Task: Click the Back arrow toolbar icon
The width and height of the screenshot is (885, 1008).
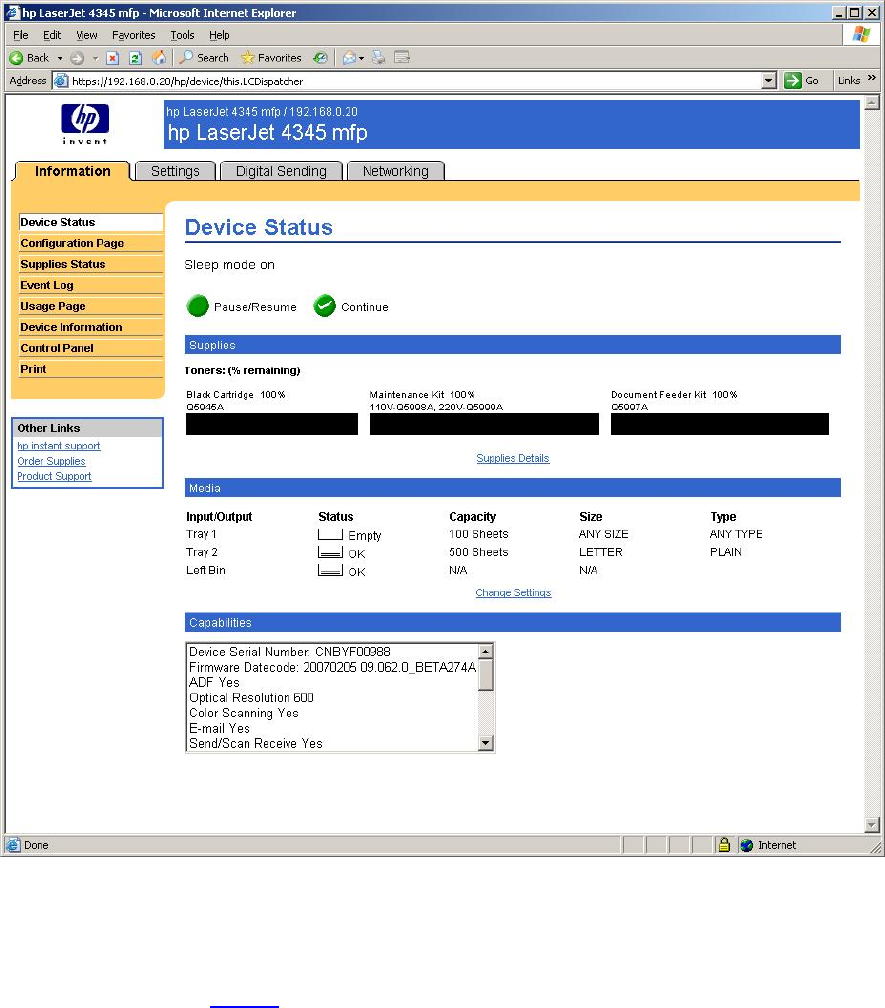Action: [x=16, y=58]
